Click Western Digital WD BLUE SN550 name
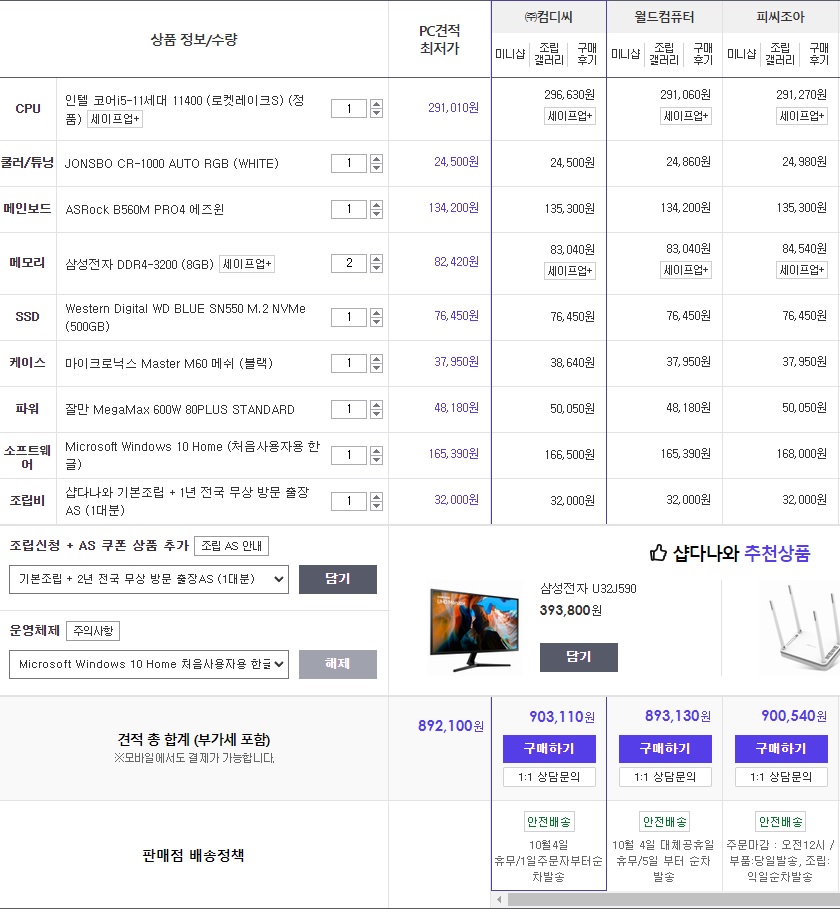This screenshot has height=916, width=840. tap(185, 317)
